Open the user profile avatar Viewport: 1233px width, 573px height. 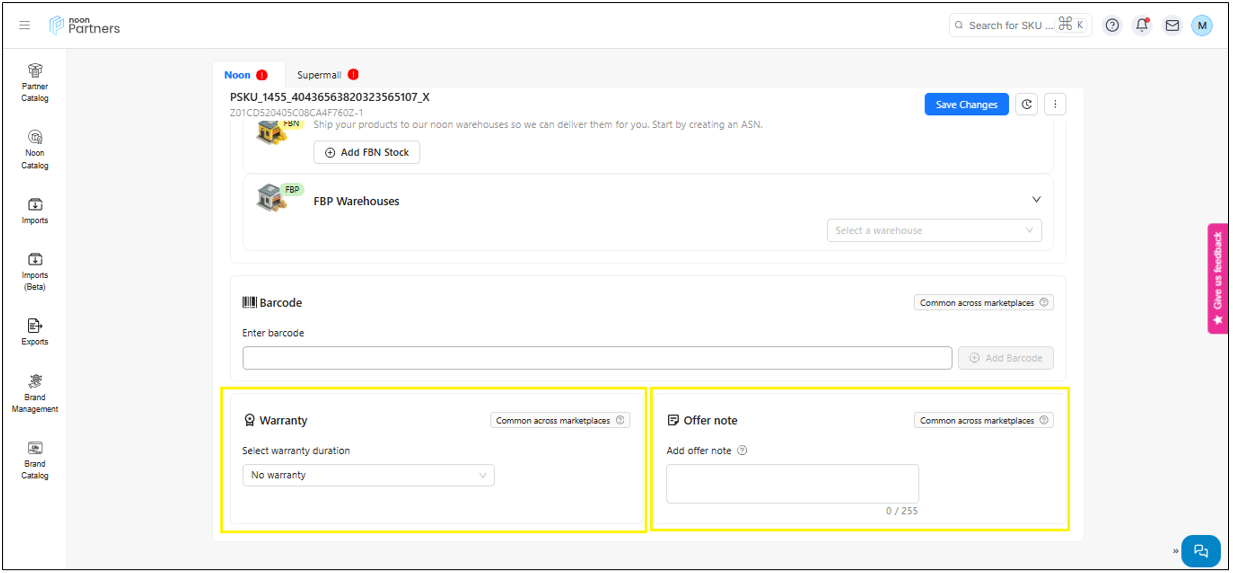[x=1202, y=26]
